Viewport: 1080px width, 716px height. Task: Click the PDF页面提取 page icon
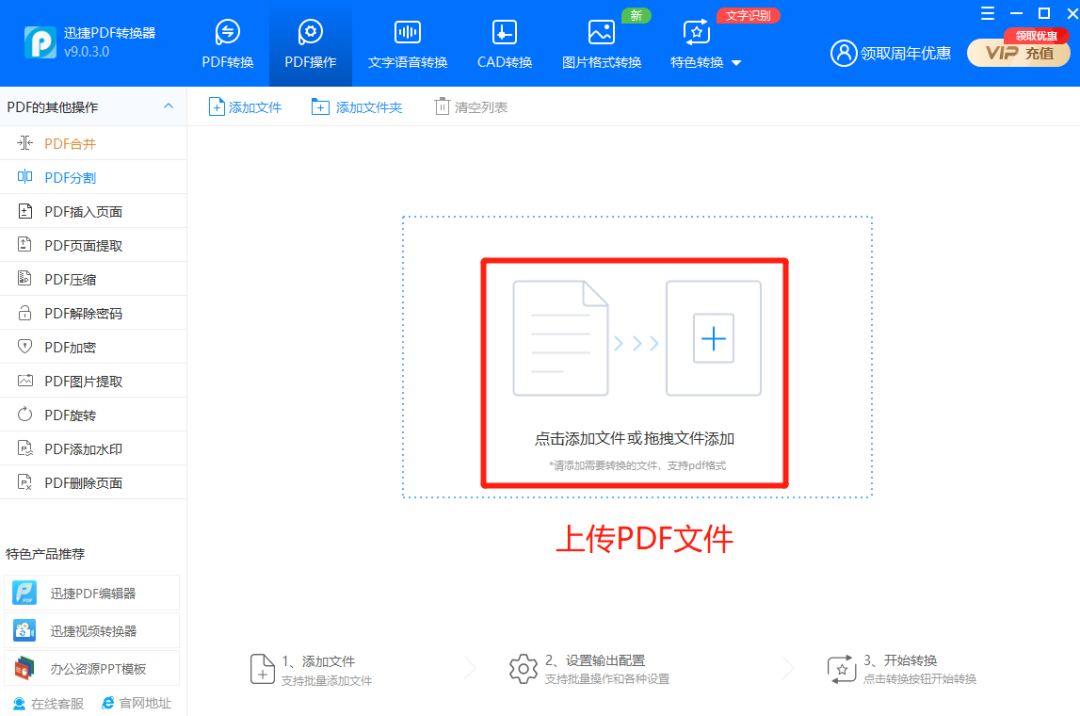[x=25, y=244]
